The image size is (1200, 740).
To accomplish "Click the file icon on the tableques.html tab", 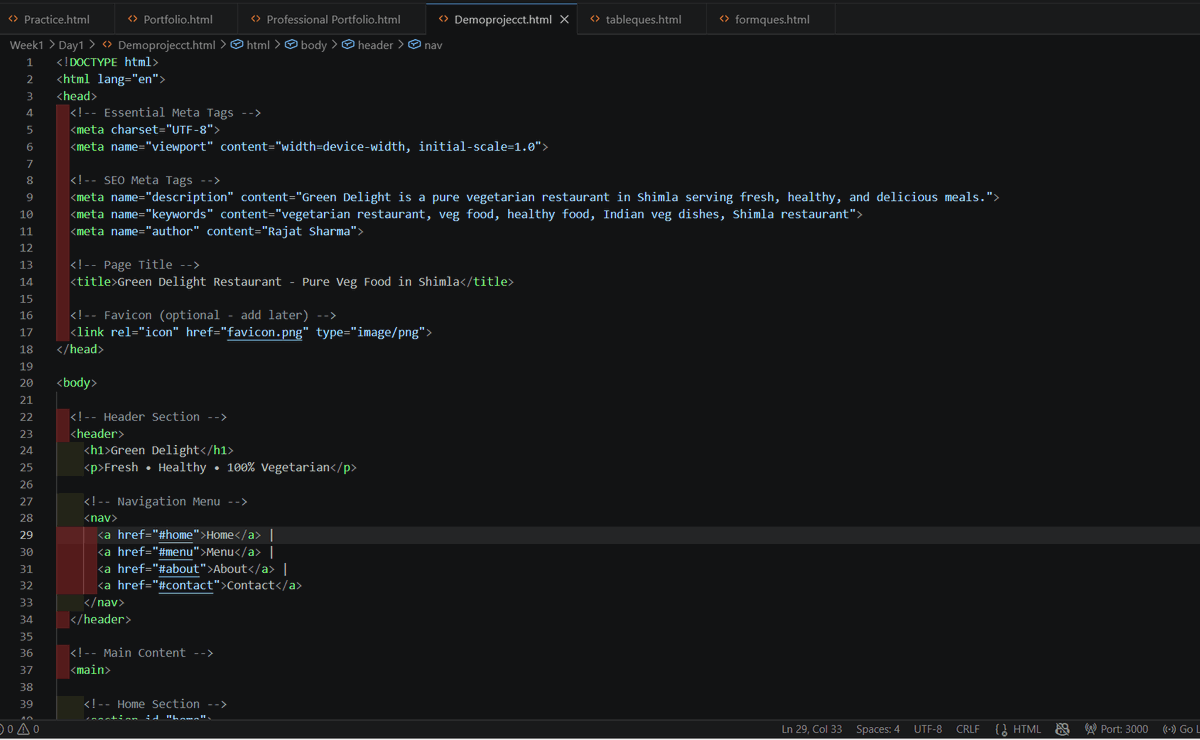I will coord(595,19).
